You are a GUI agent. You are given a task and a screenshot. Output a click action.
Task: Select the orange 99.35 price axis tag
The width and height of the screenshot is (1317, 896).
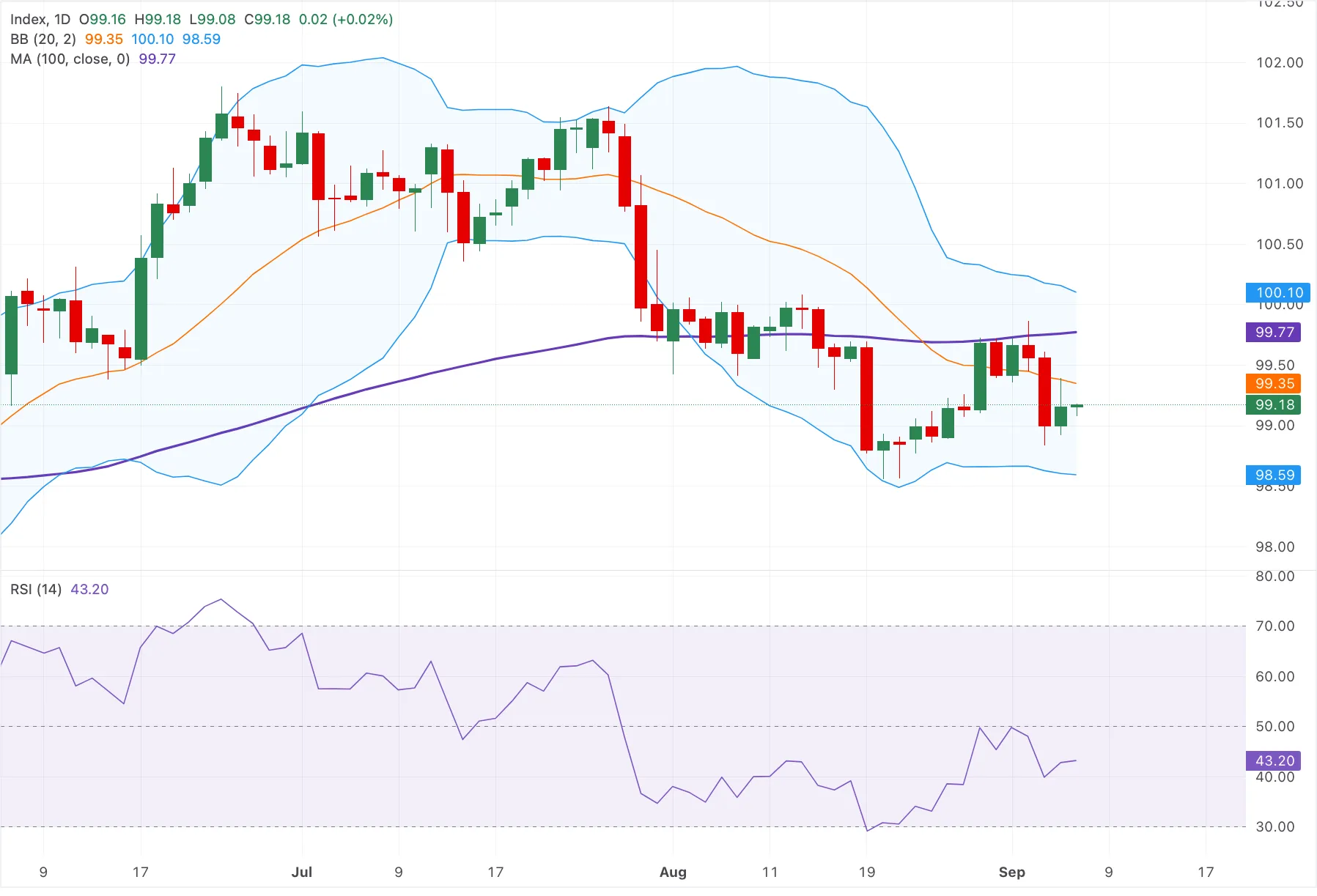[1274, 384]
